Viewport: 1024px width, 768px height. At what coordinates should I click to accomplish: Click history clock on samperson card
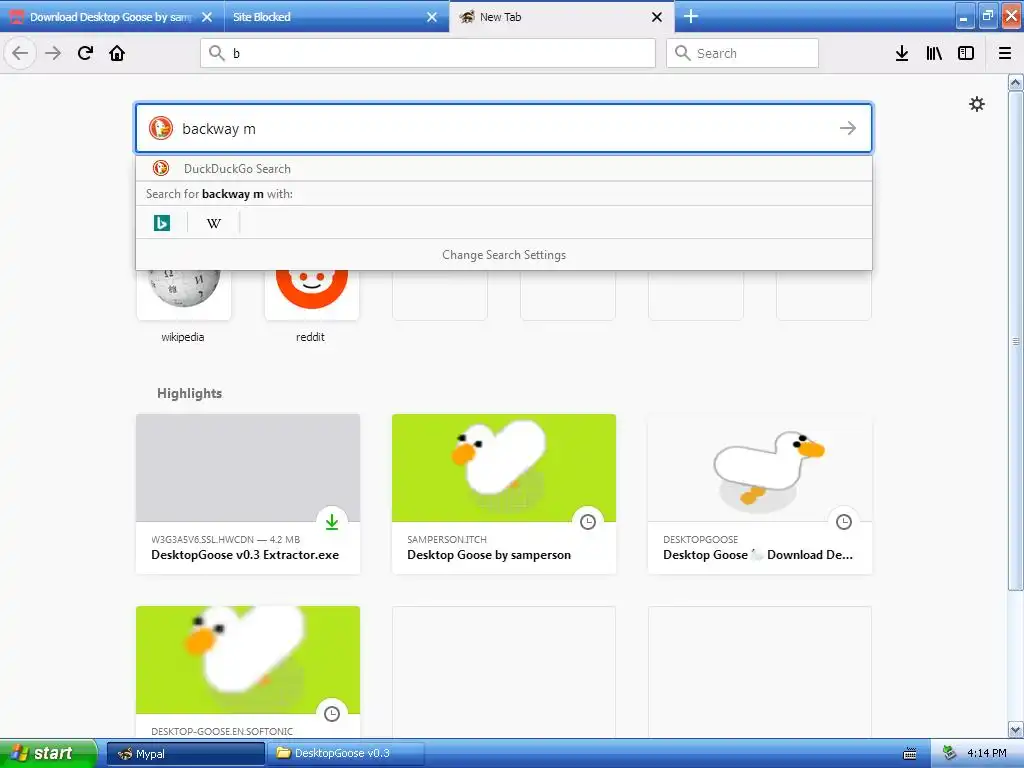pyautogui.click(x=588, y=522)
